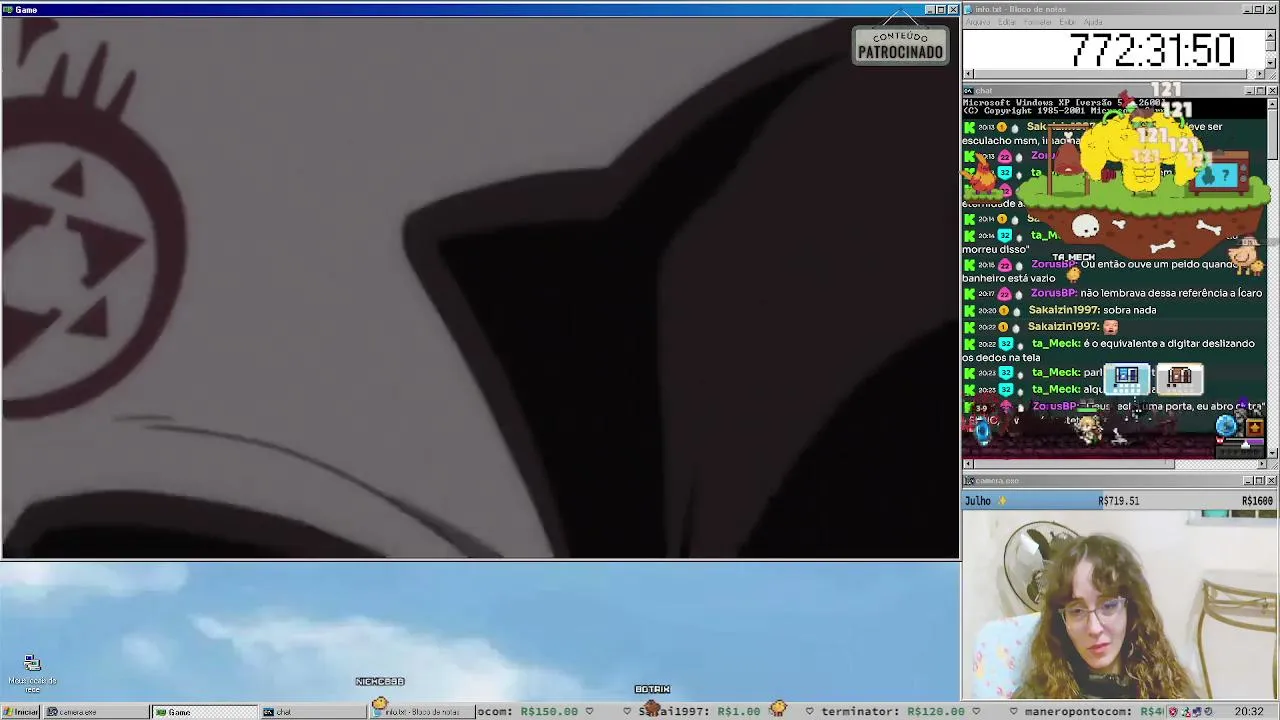1280x720 pixels.
Task: Click the chat horizontal scrollbar left arrow
Action: 968,464
